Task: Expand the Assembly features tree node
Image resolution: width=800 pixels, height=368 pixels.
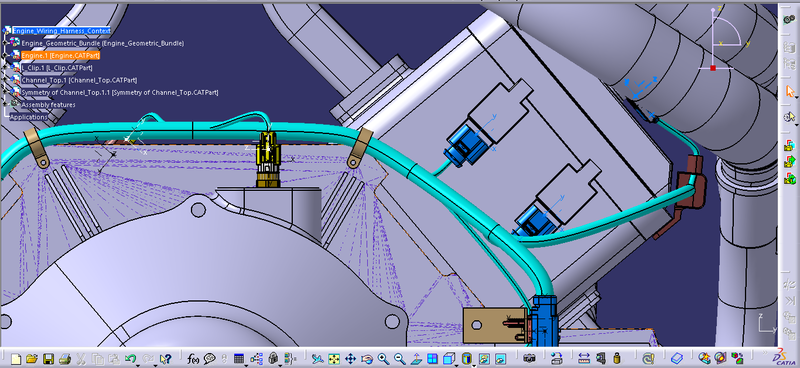Action: click(5, 104)
